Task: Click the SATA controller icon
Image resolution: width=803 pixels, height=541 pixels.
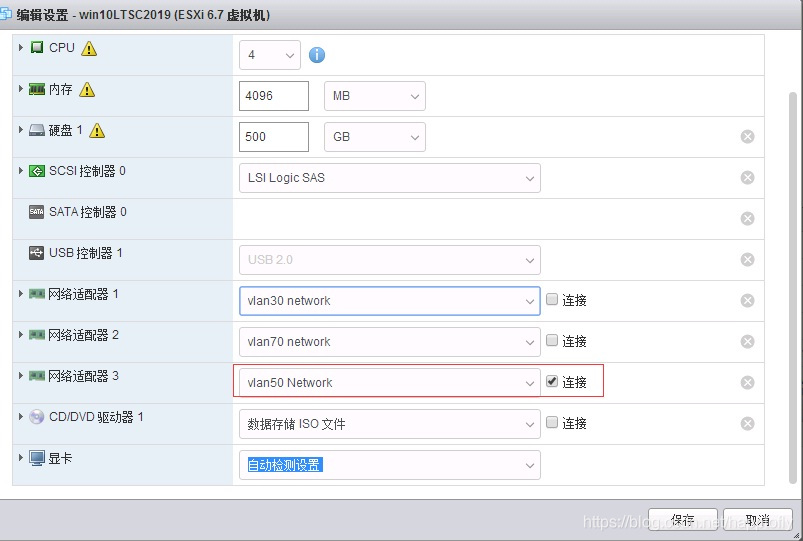Action: click(x=36, y=212)
